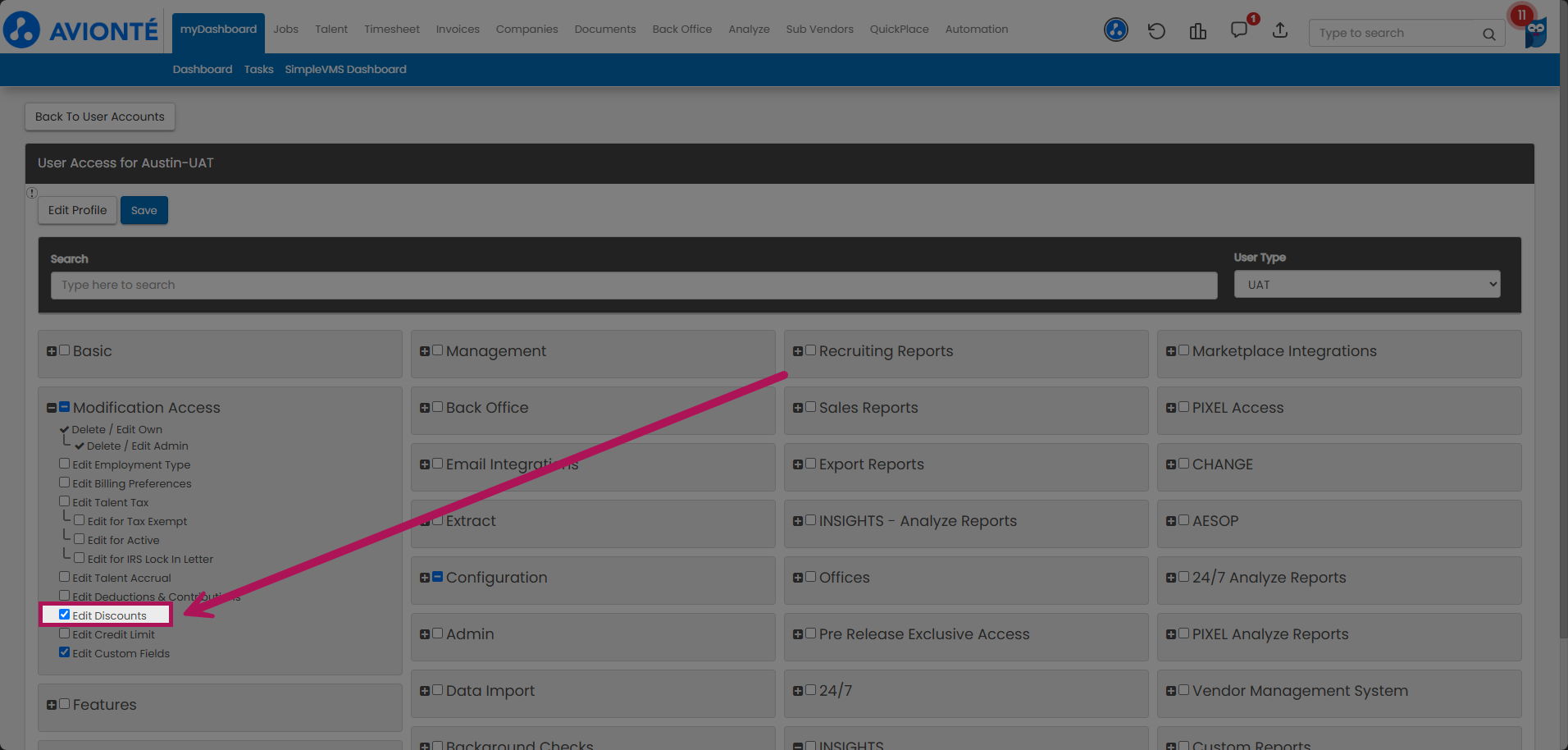Open the bar chart icon in header
Screen dimensions: 1568x750
coord(1197,31)
